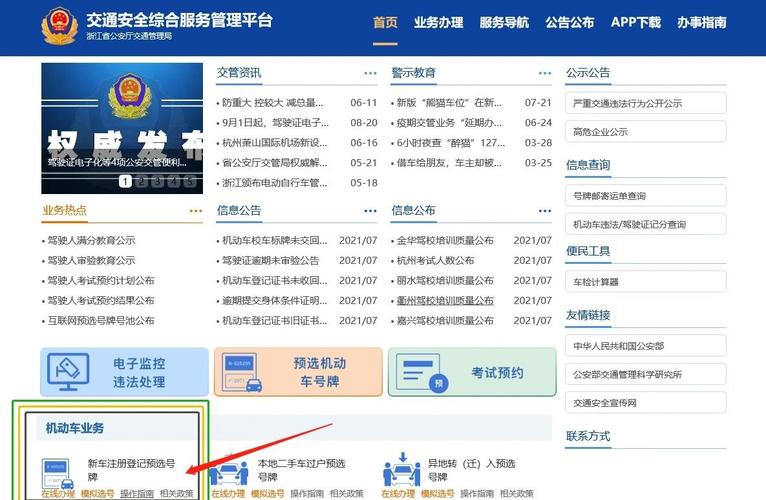766x500 pixels.
Task: Open the 服务导航 menu
Action: point(504,22)
